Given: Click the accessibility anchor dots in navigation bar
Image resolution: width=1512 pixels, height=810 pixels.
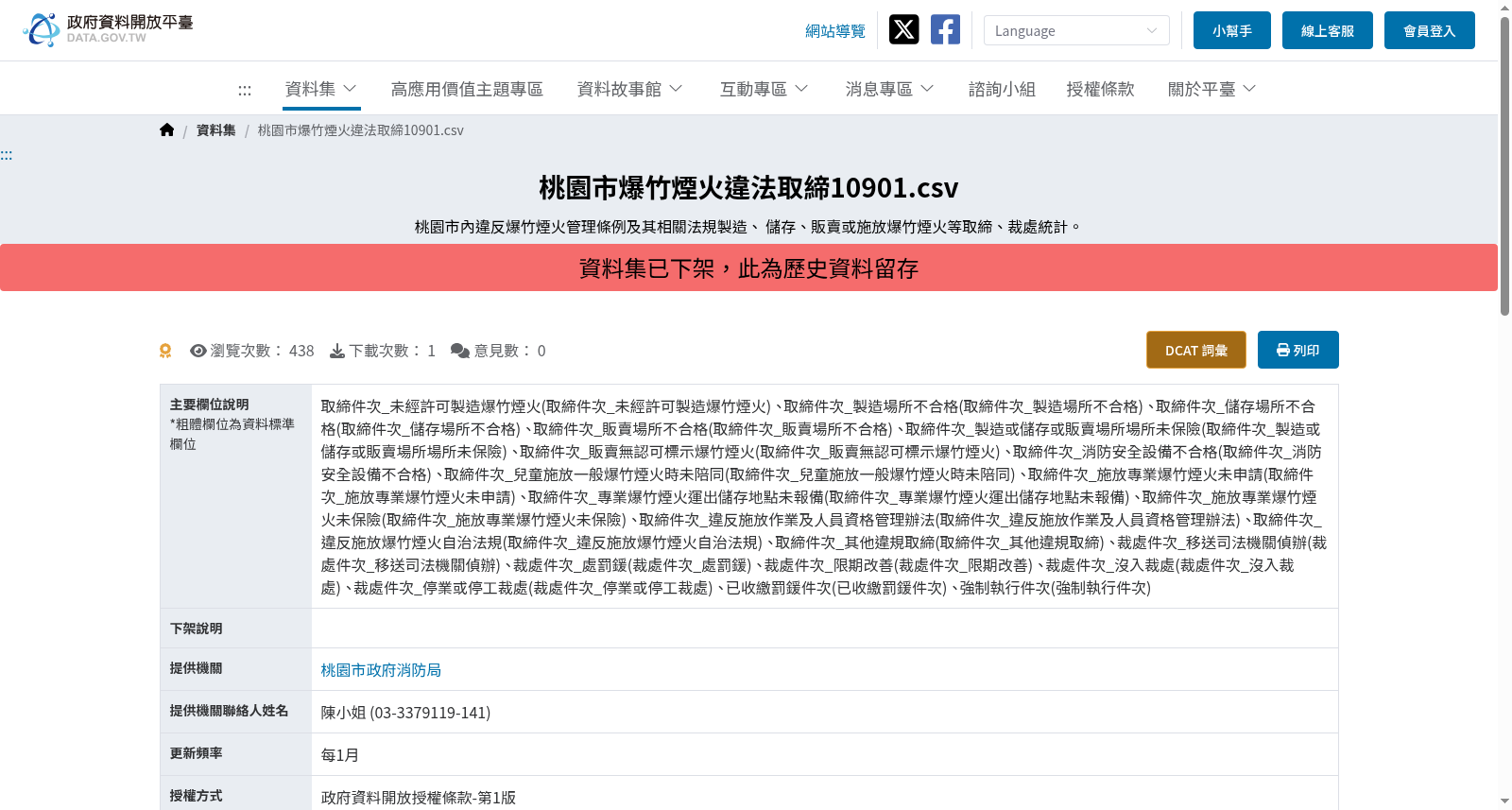Looking at the screenshot, I should (245, 90).
